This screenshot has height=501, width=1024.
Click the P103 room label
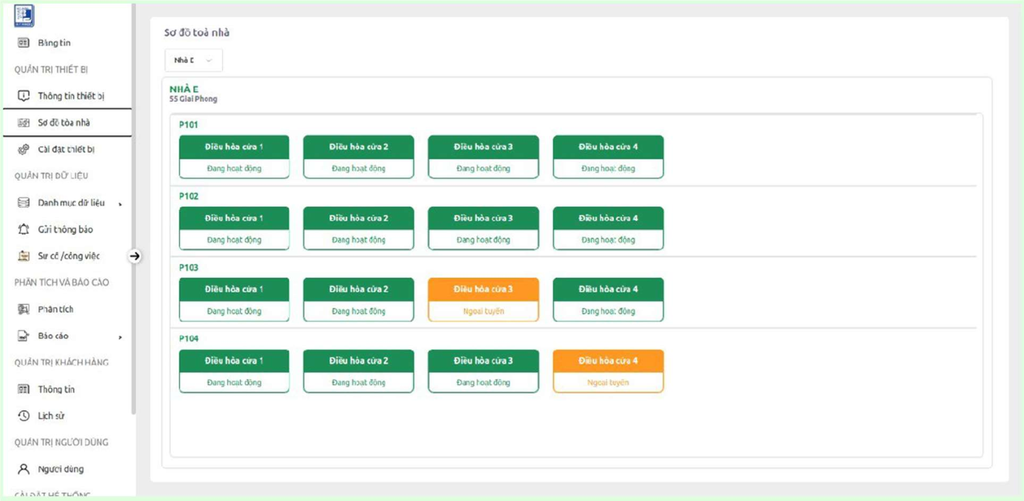pos(189,267)
